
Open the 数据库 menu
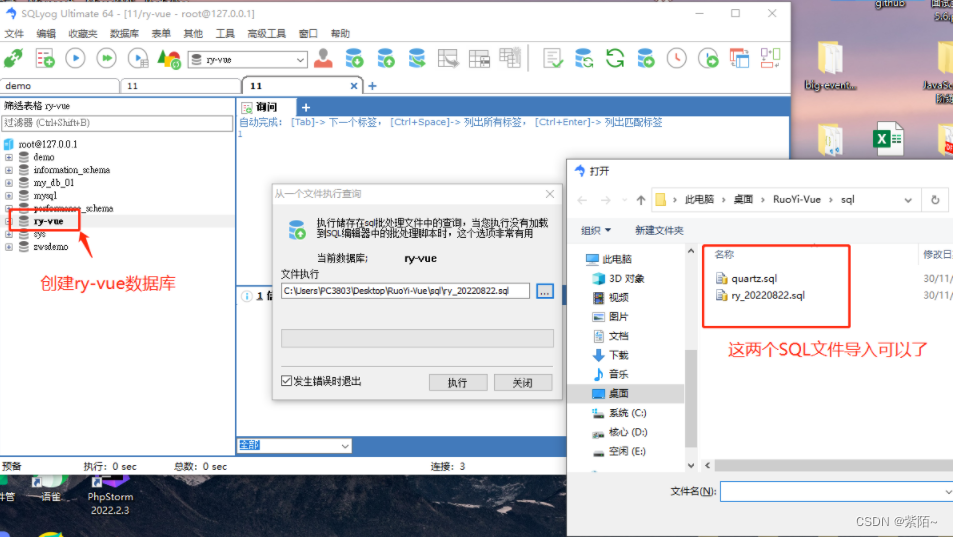(124, 33)
